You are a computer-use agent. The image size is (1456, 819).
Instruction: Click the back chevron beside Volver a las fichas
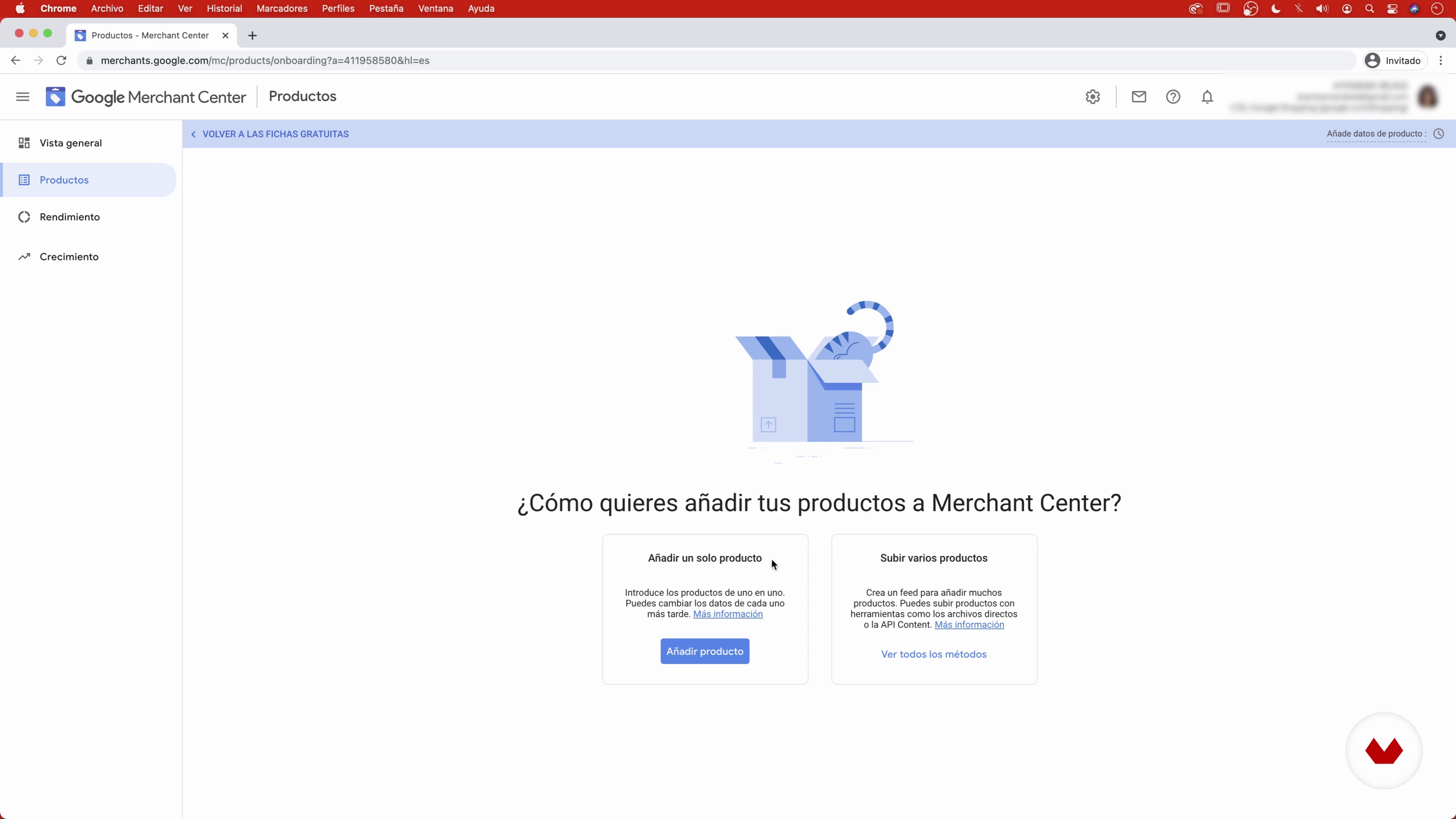pos(193,134)
